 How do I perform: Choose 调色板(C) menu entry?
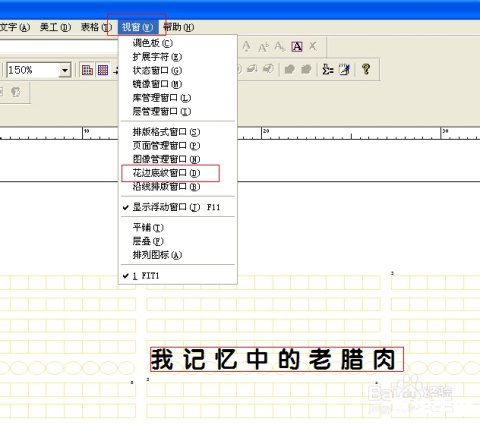178,43
